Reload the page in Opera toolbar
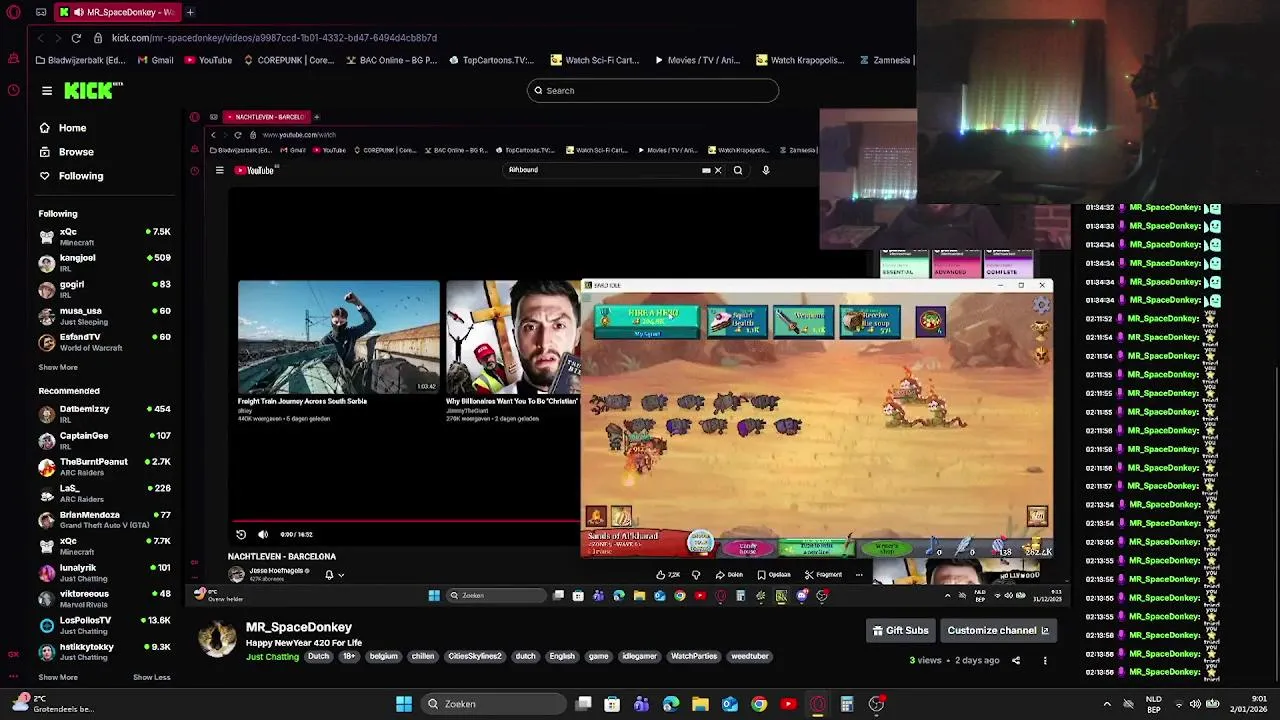Image resolution: width=1280 pixels, height=720 pixels. tap(76, 38)
